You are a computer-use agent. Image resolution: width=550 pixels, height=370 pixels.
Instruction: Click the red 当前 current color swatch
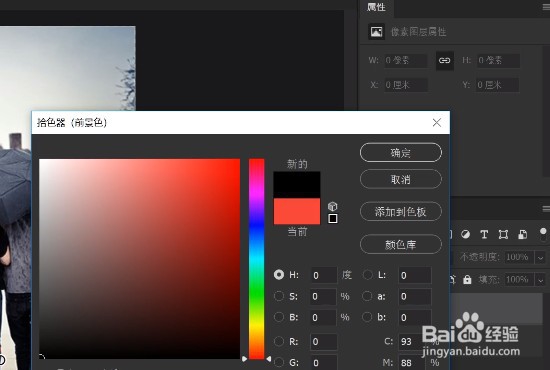tap(297, 211)
